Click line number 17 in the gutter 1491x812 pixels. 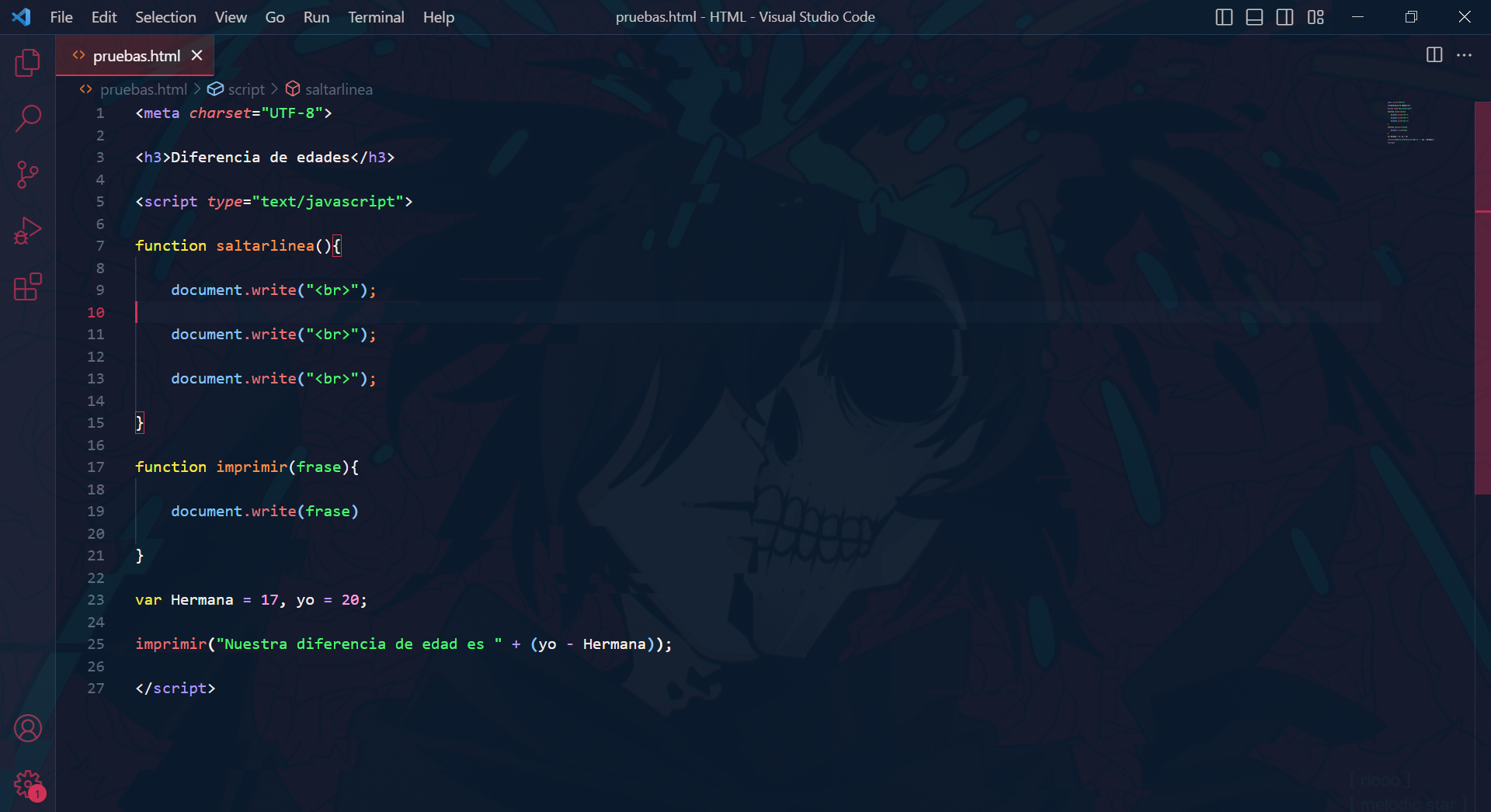96,467
